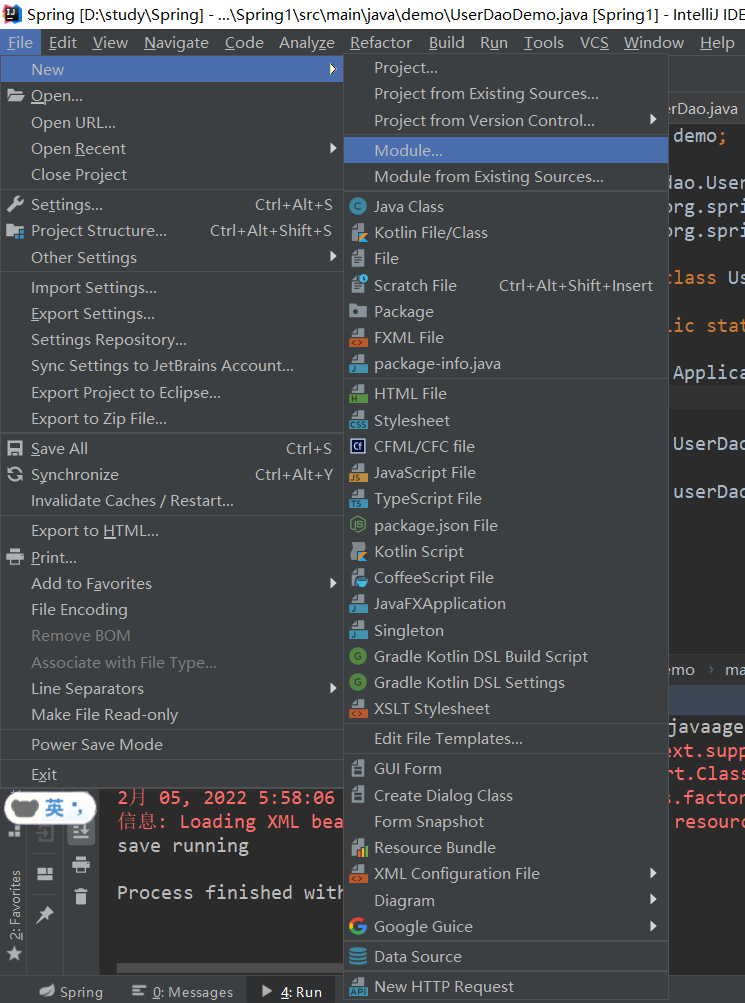This screenshot has width=745, height=1003.
Task: Click the Stylesheet CSS icon
Action: point(358,420)
